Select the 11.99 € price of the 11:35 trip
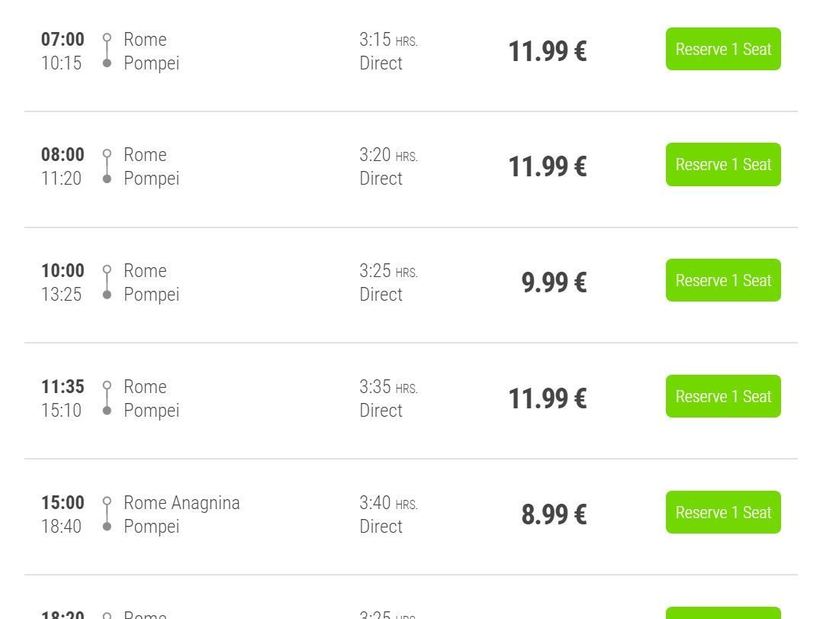820x619 pixels. click(x=547, y=399)
